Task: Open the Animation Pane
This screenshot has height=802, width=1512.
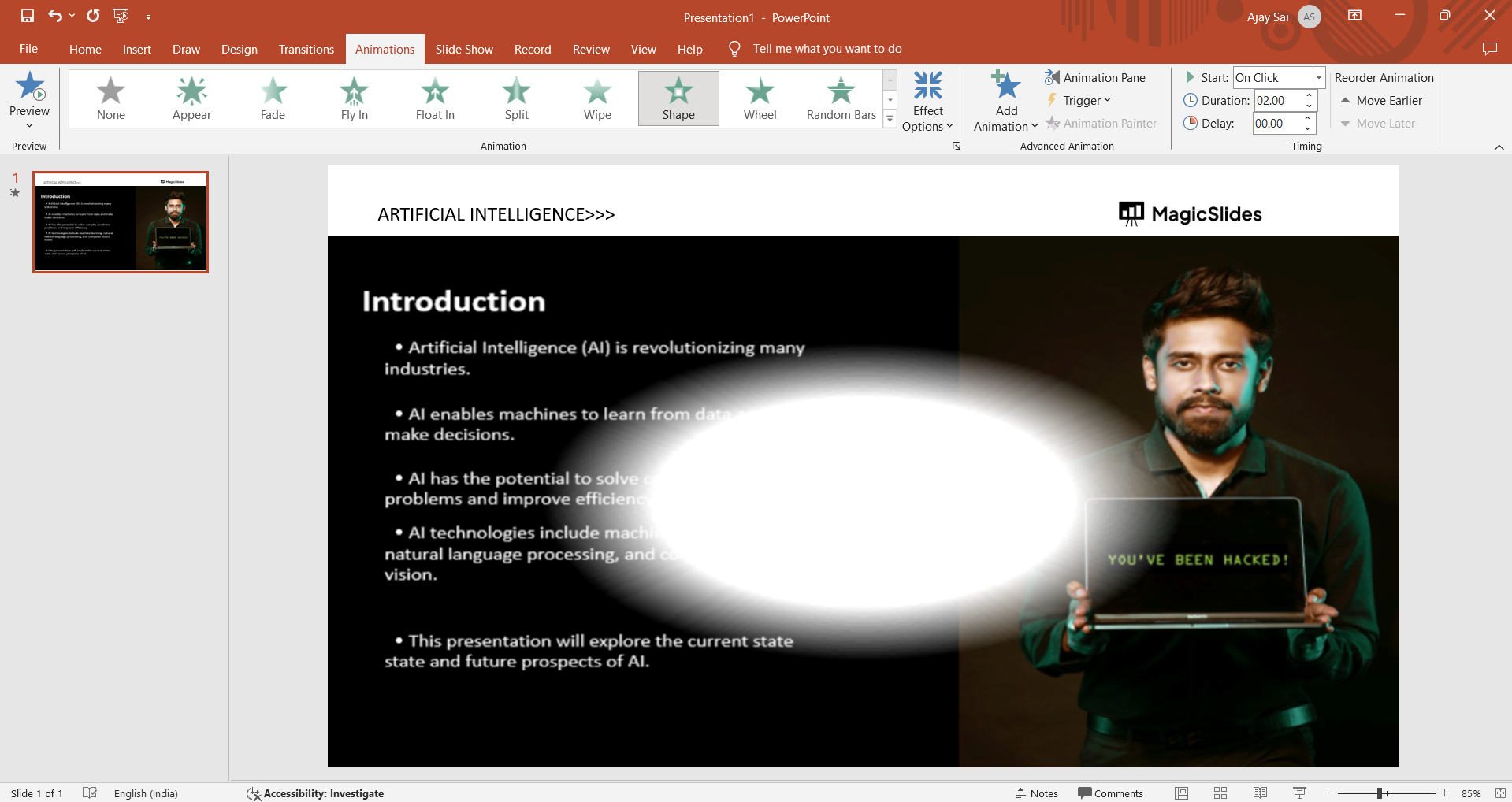Action: point(1095,77)
